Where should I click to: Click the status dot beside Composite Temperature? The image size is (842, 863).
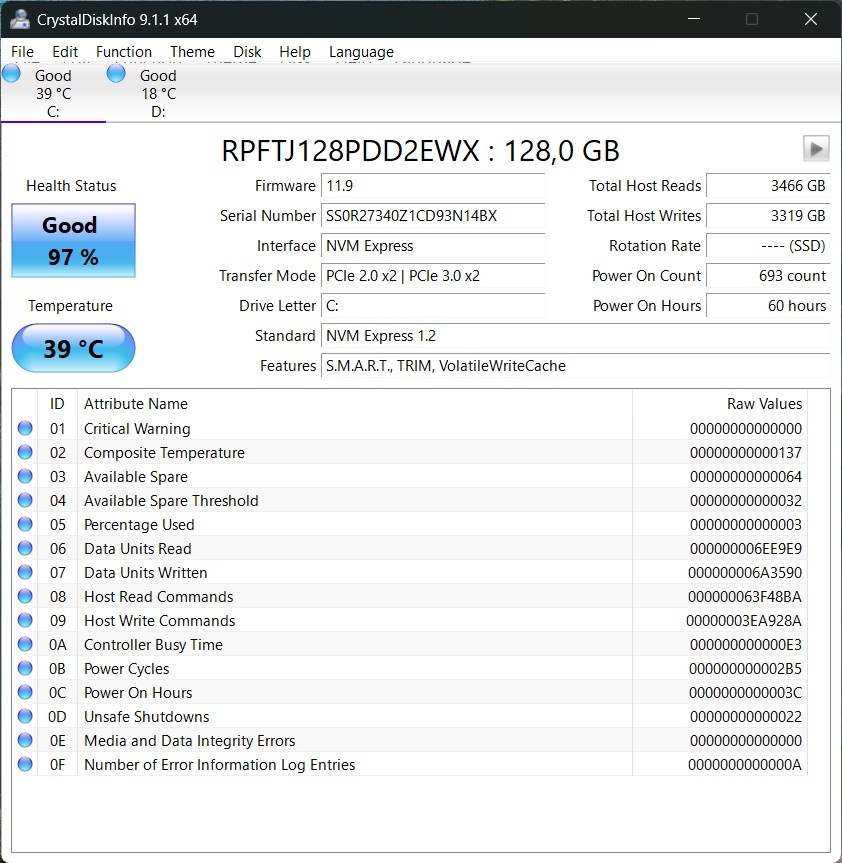pyautogui.click(x=24, y=452)
